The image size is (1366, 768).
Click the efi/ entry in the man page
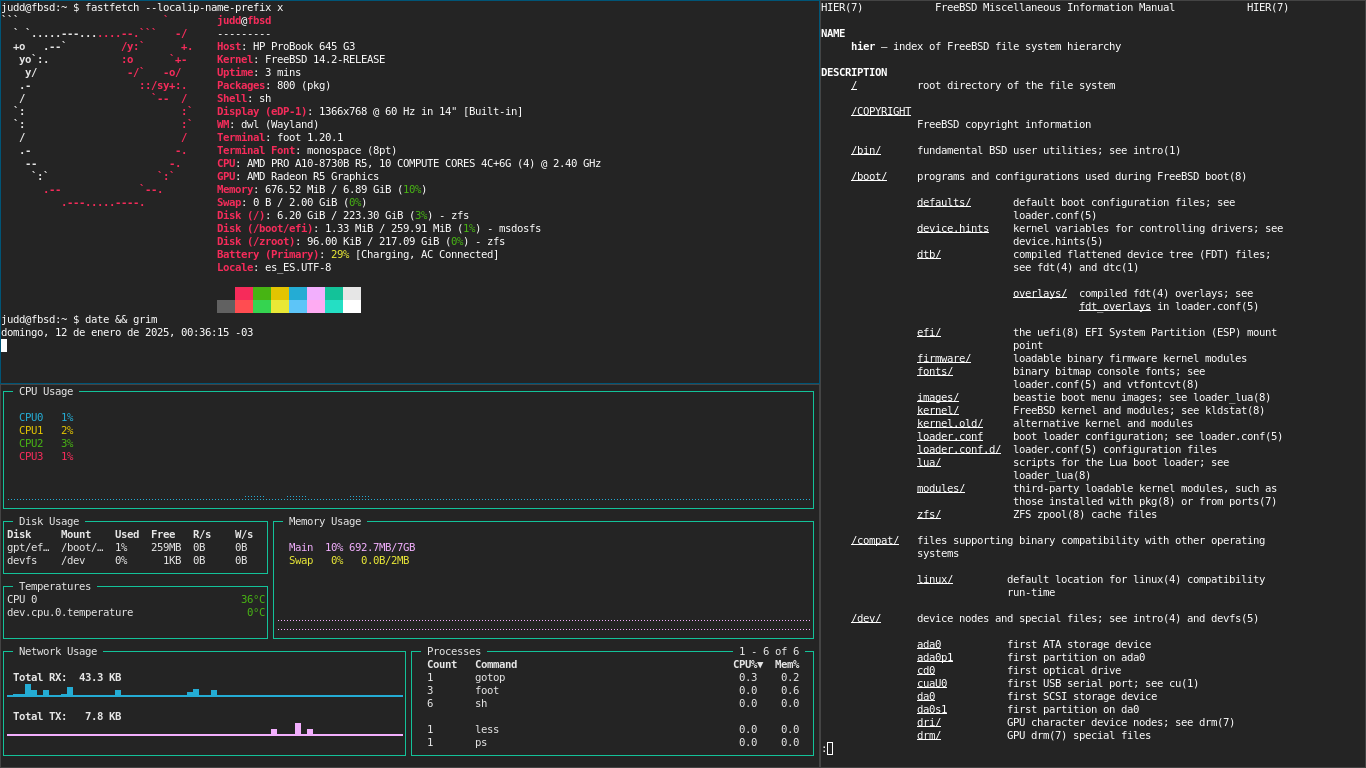(929, 332)
